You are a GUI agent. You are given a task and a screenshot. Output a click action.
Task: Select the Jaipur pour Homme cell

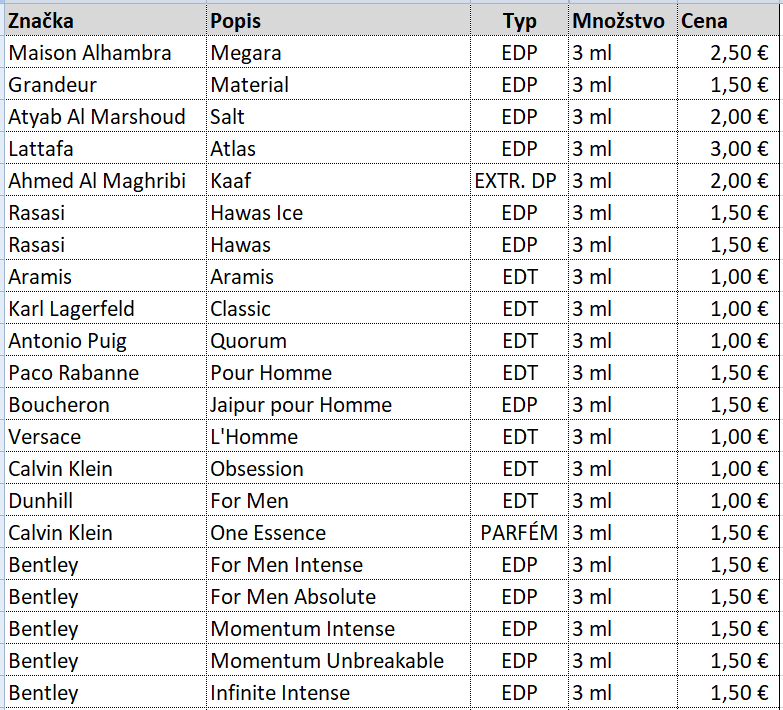301,405
